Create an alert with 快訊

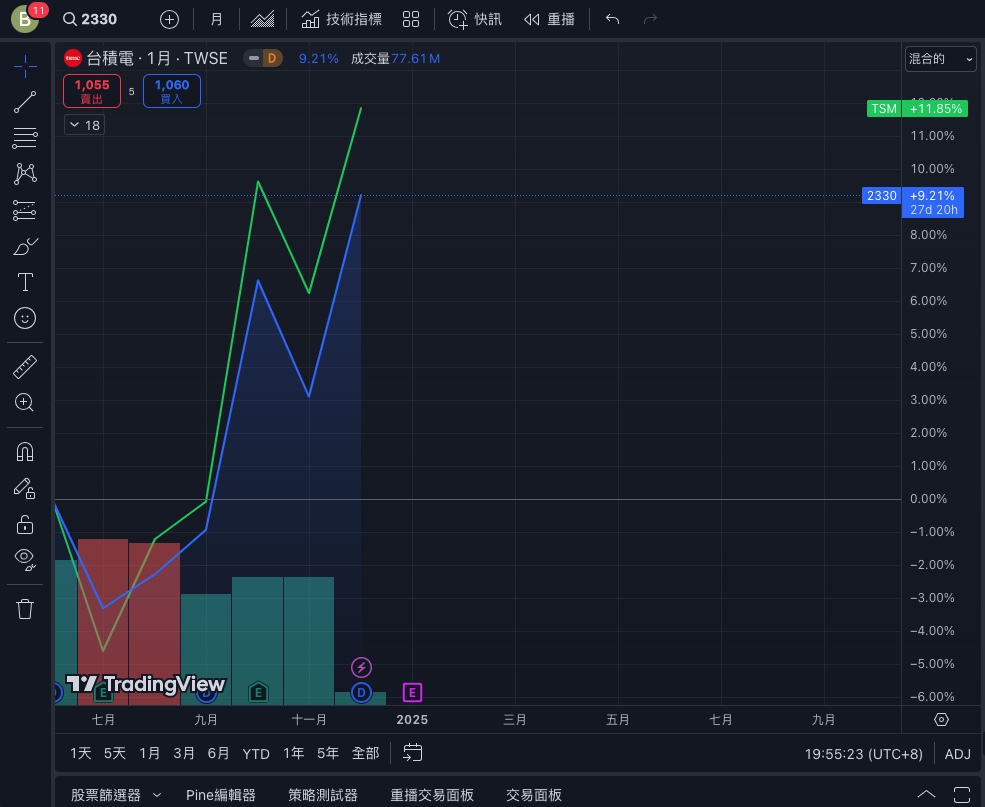(x=475, y=19)
